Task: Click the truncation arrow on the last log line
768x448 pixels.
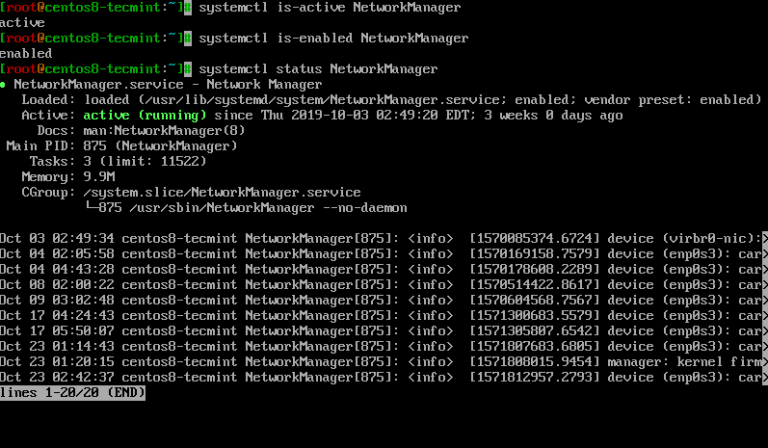Action: tap(764, 378)
